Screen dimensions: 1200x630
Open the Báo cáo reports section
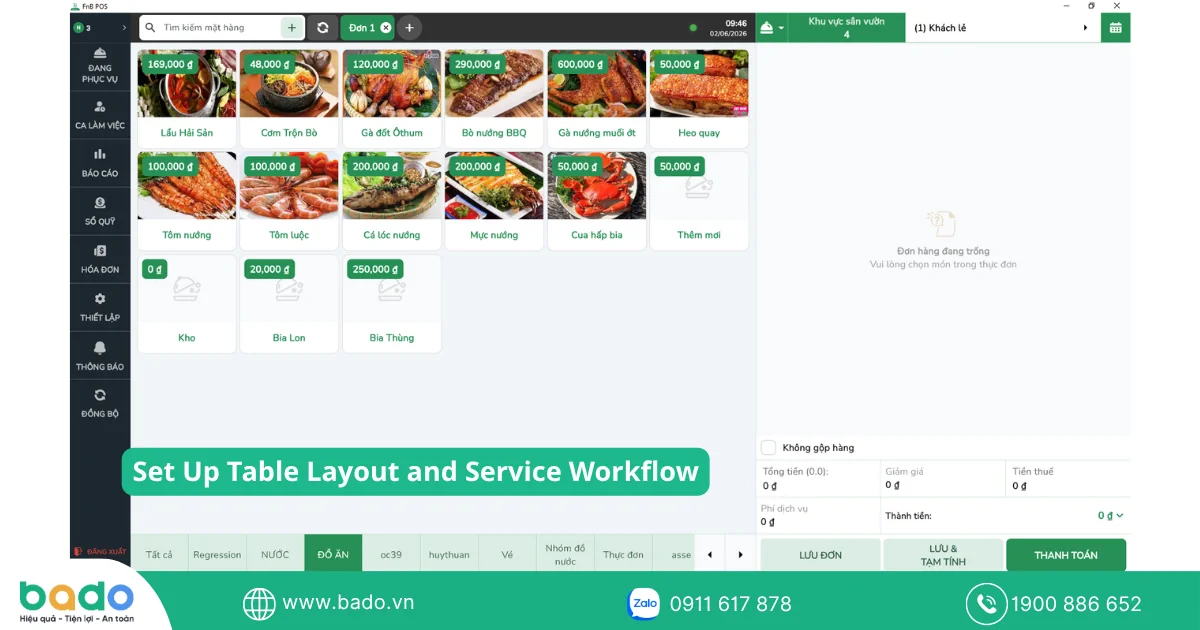99,162
